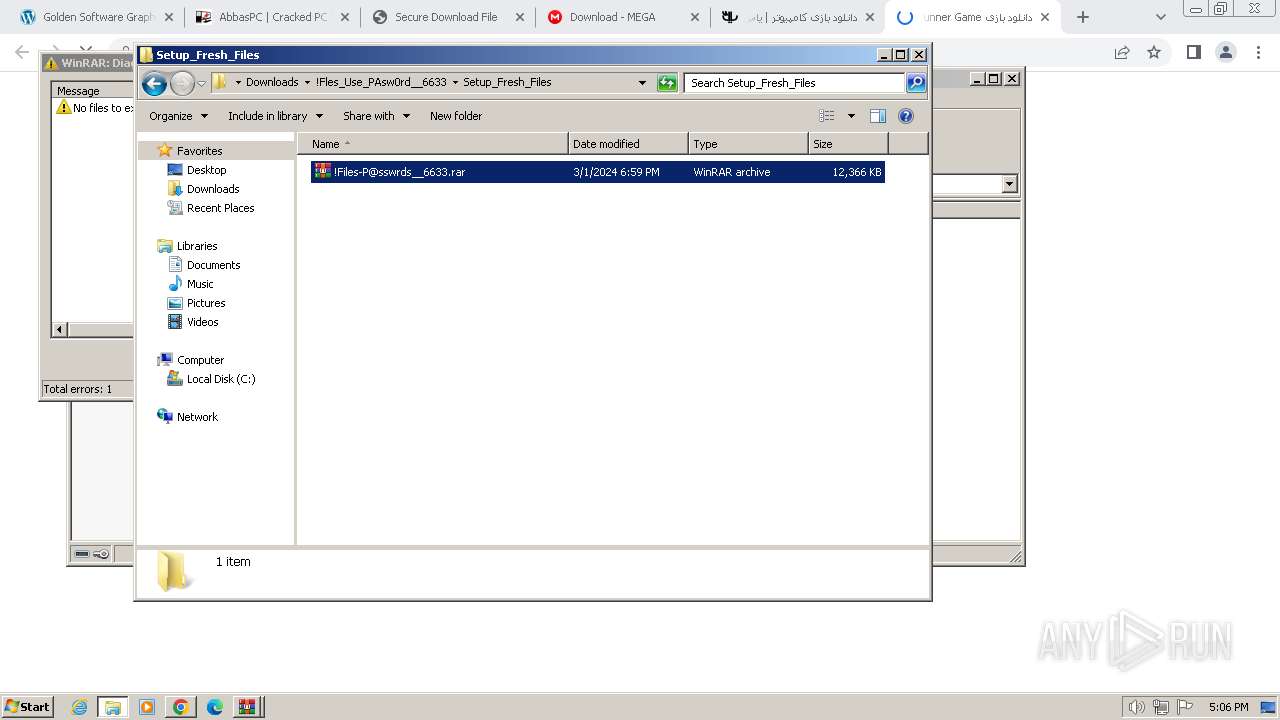Click network icon in system tray

pyautogui.click(x=1161, y=707)
